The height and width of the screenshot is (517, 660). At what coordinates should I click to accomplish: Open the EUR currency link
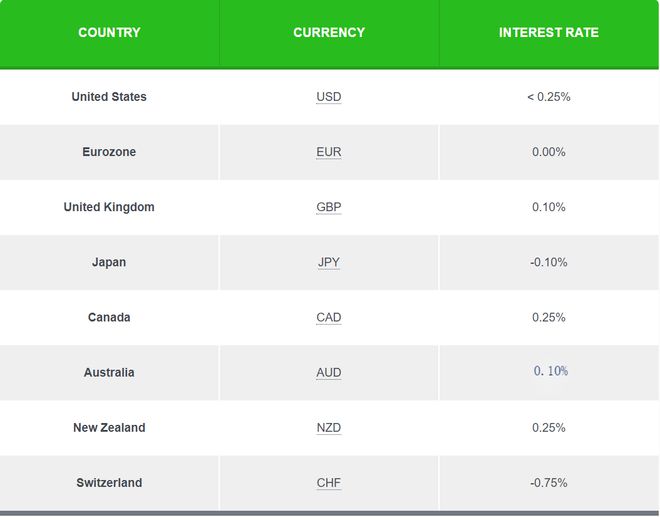click(x=329, y=152)
